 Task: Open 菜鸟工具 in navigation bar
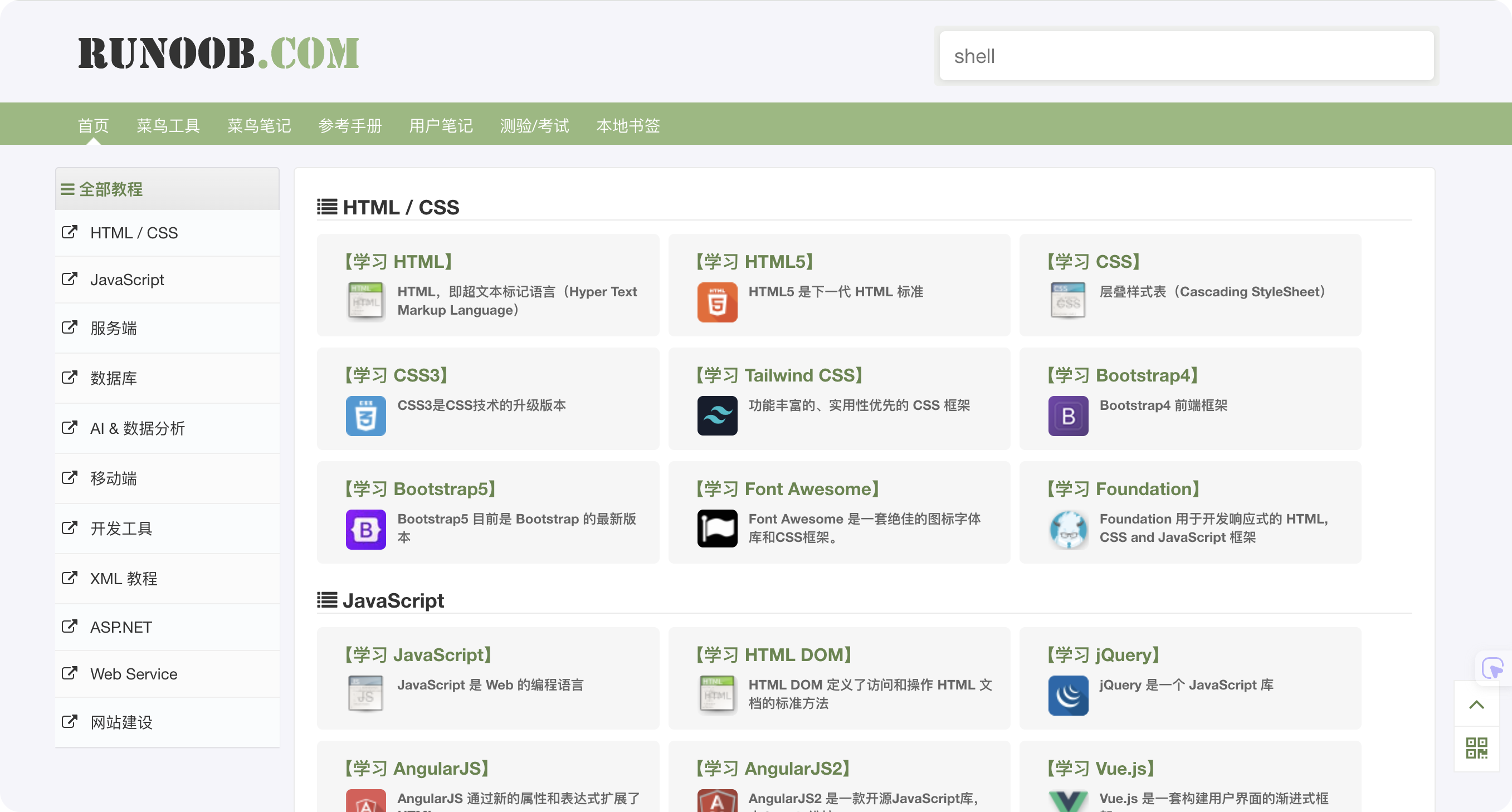coord(168,125)
